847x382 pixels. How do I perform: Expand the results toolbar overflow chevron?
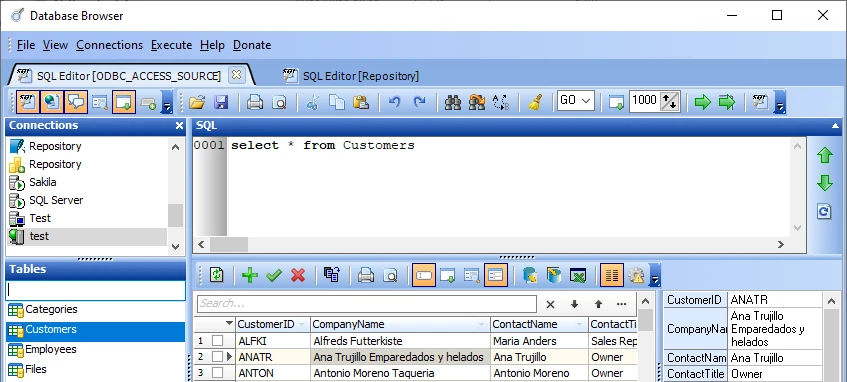click(x=655, y=276)
